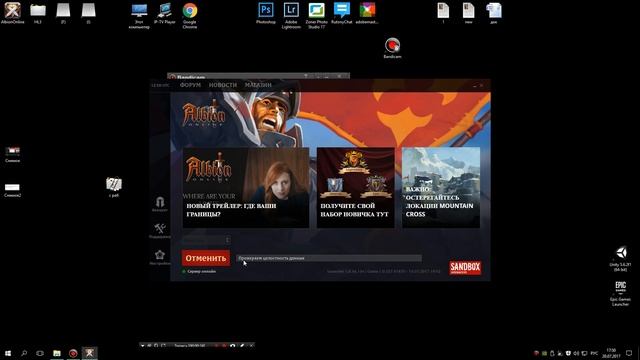Open the с раб desktop icon
This screenshot has height=360, width=640.
(114, 187)
